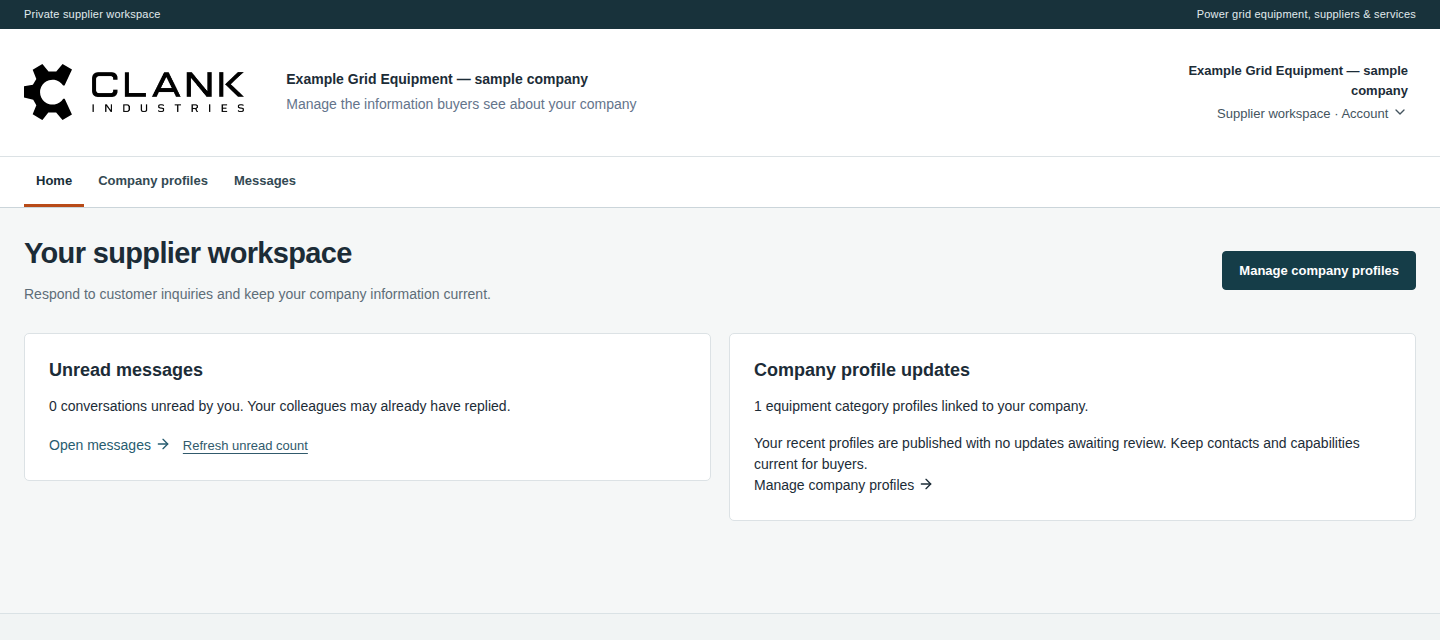Screen dimensions: 1440x640
Task: Follow the Open messages link
Action: [100, 445]
